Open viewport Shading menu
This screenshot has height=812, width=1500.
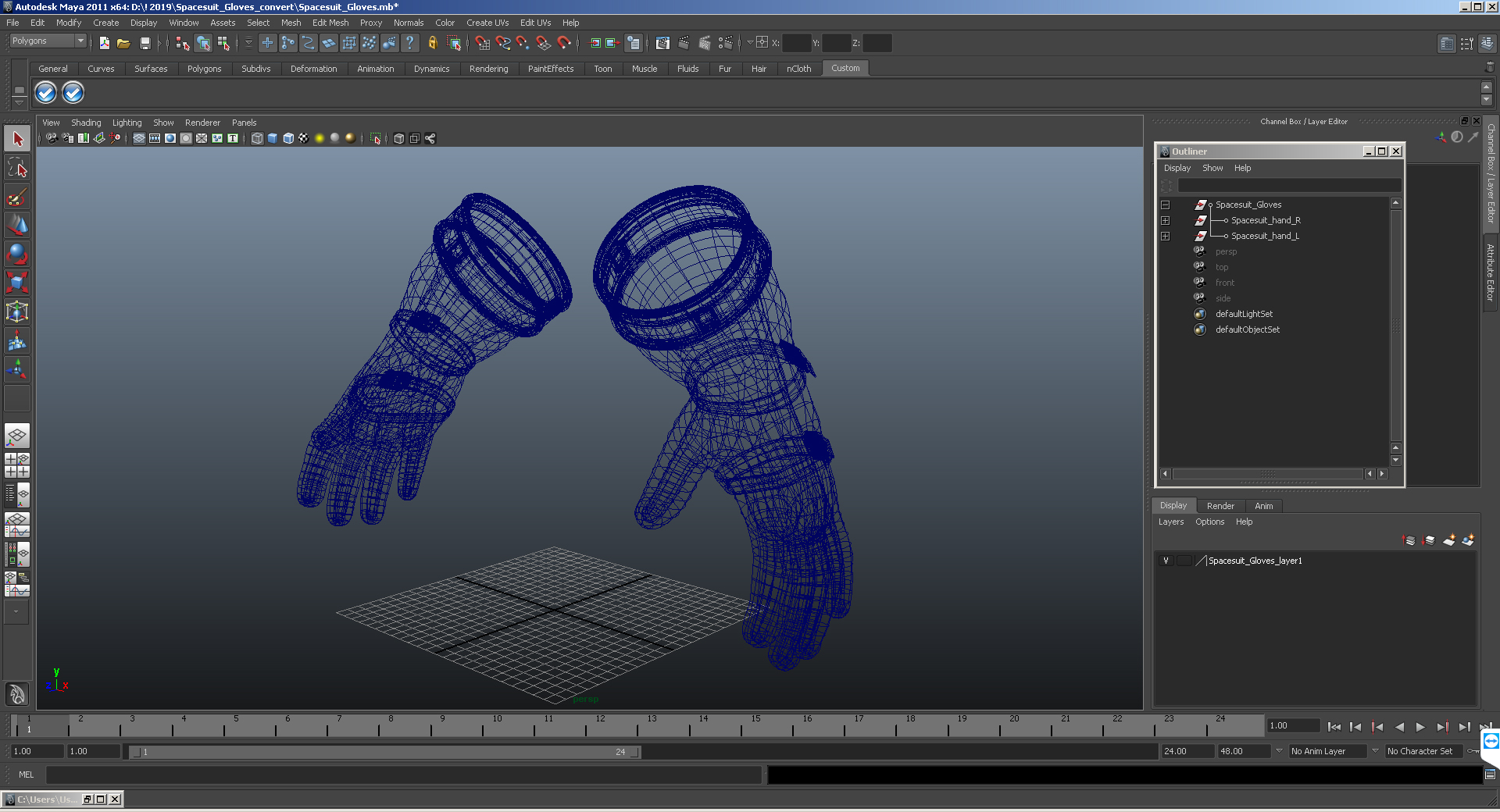coord(86,123)
